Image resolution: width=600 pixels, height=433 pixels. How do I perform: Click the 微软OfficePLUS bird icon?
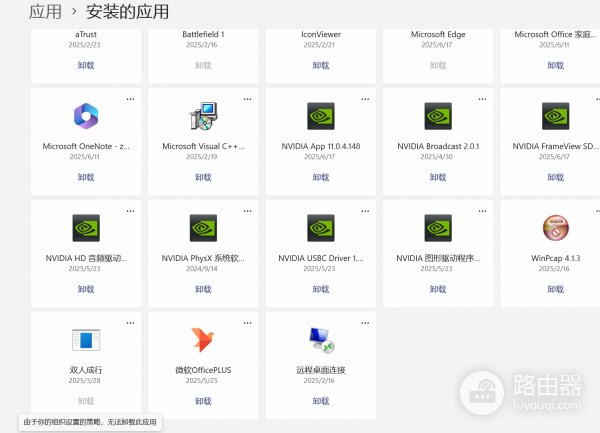[x=203, y=340]
